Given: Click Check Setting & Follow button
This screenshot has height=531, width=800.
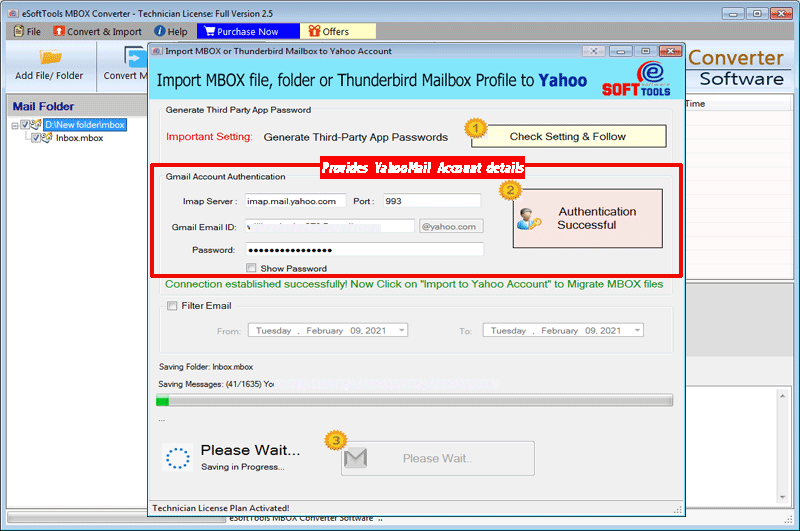Looking at the screenshot, I should (568, 136).
